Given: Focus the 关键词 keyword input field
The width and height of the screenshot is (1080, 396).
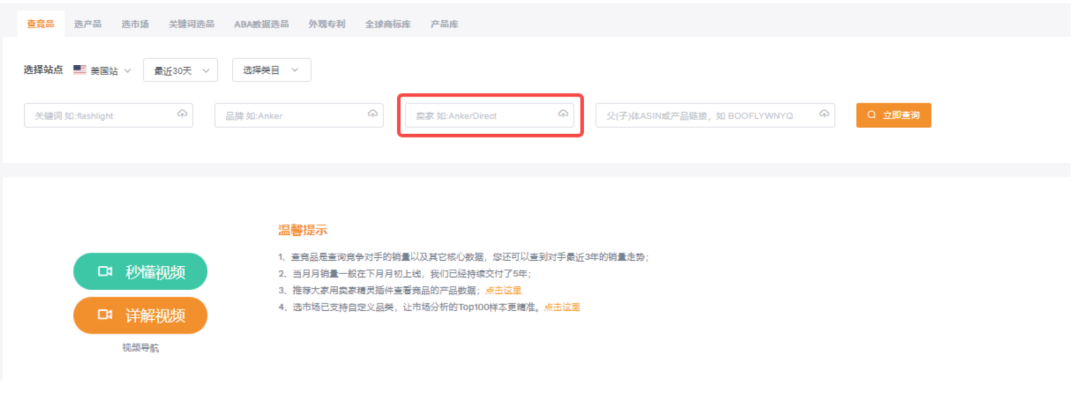Looking at the screenshot, I should (x=109, y=116).
